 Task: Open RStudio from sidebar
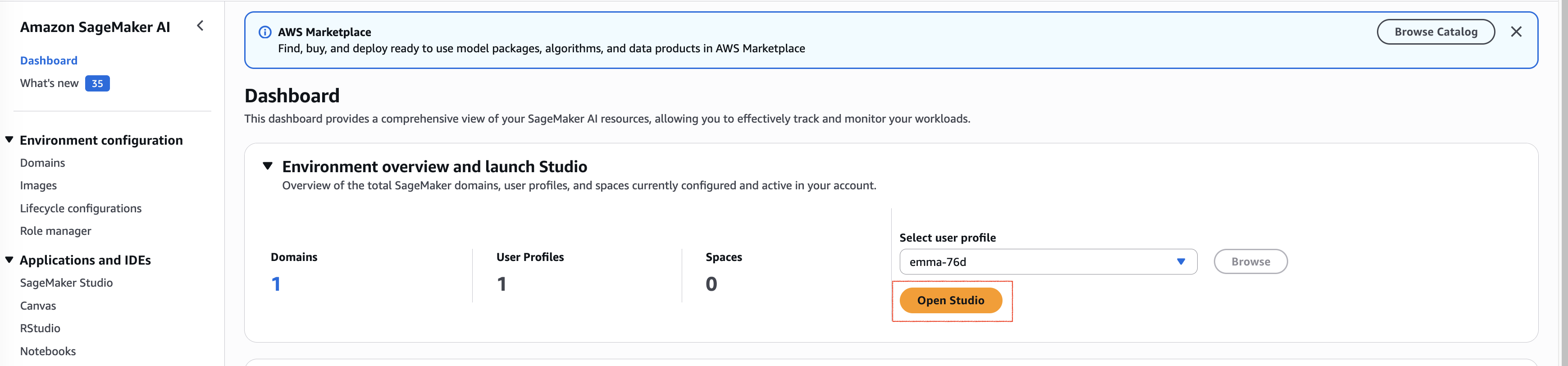(x=40, y=328)
